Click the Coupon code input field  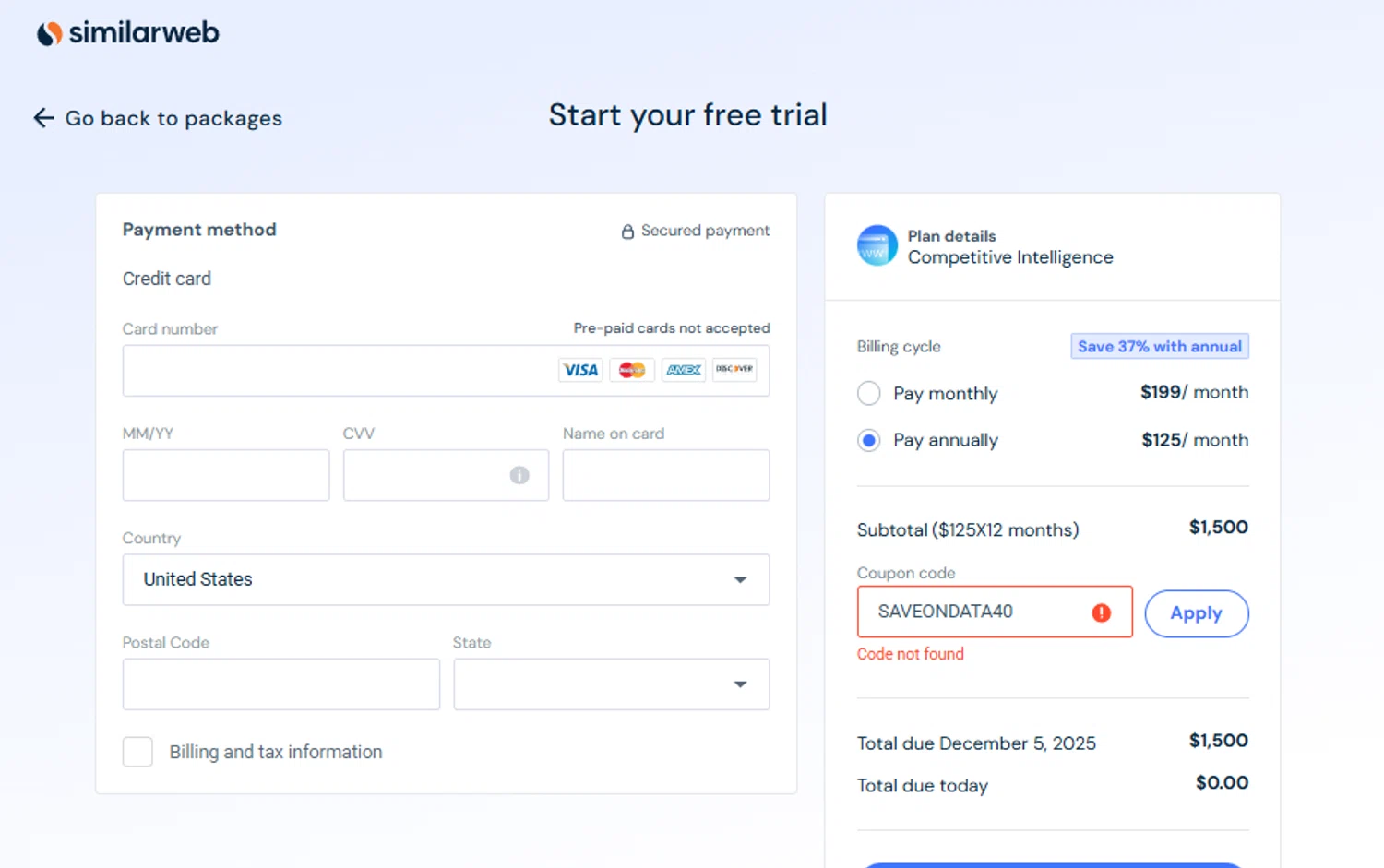(995, 612)
